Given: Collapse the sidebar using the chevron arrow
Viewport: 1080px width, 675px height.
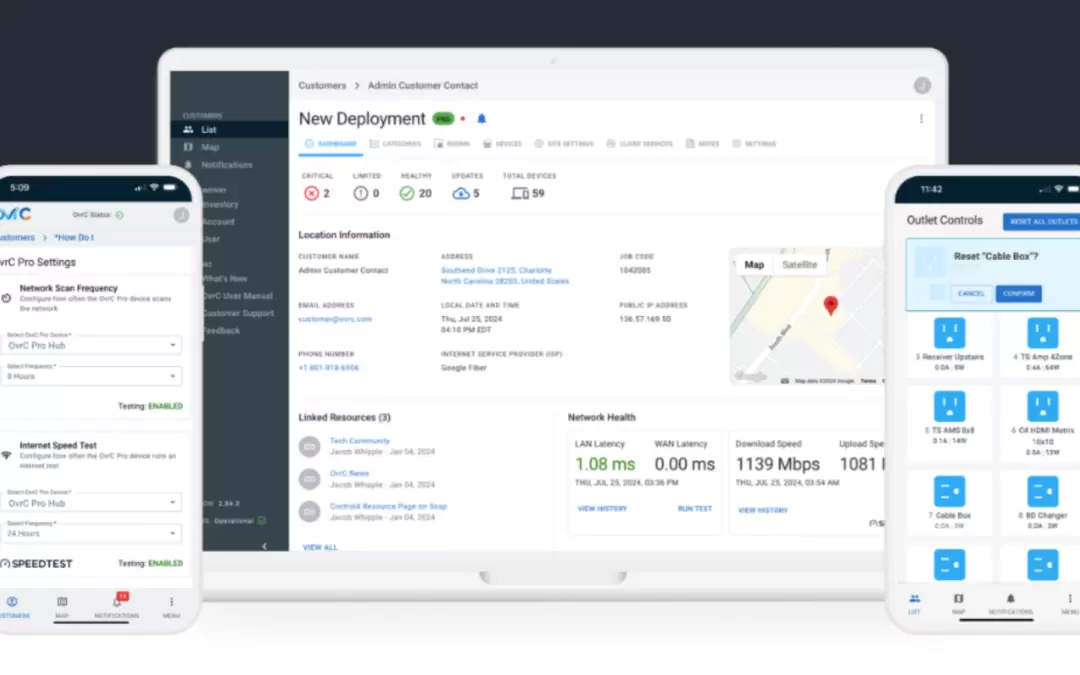Looking at the screenshot, I should (x=264, y=546).
